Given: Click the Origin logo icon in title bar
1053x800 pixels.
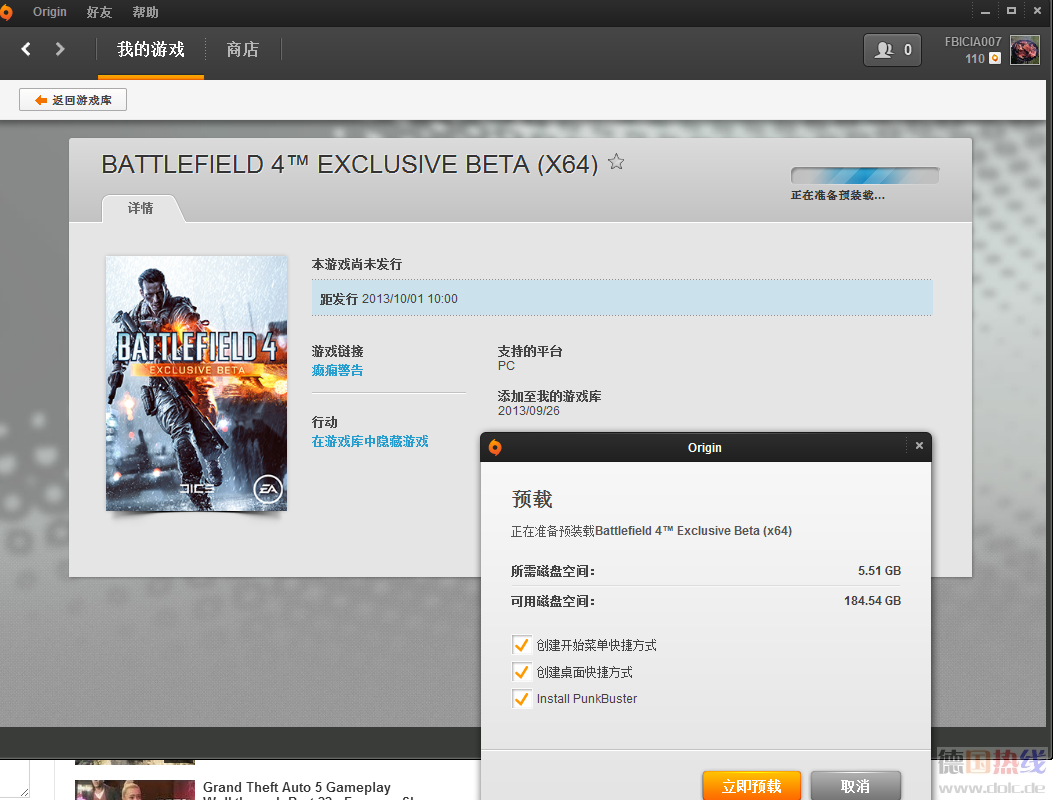Looking at the screenshot, I should [x=6, y=12].
